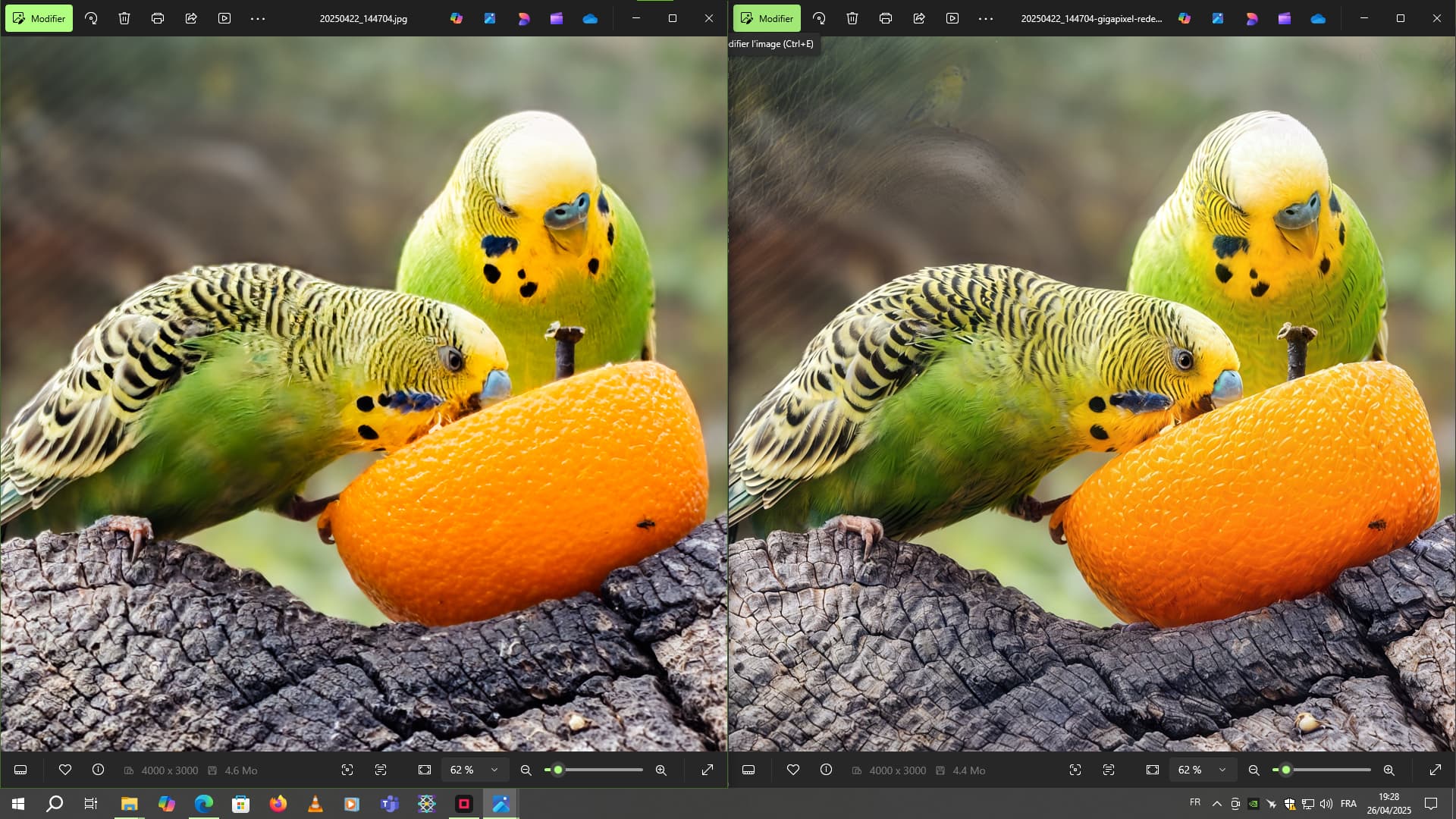Open more options menu in left window

(x=258, y=18)
